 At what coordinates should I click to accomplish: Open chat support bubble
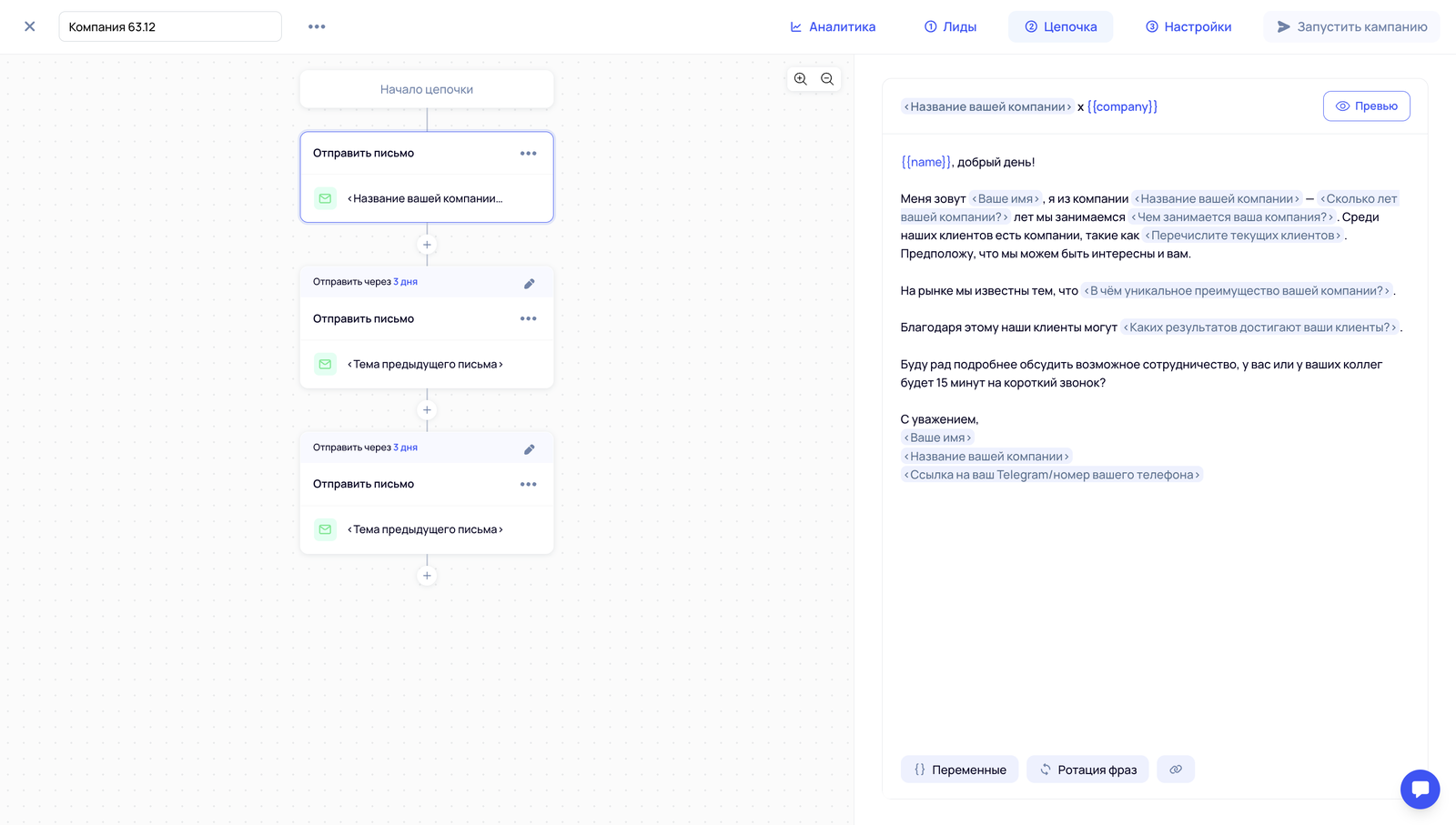click(1420, 789)
